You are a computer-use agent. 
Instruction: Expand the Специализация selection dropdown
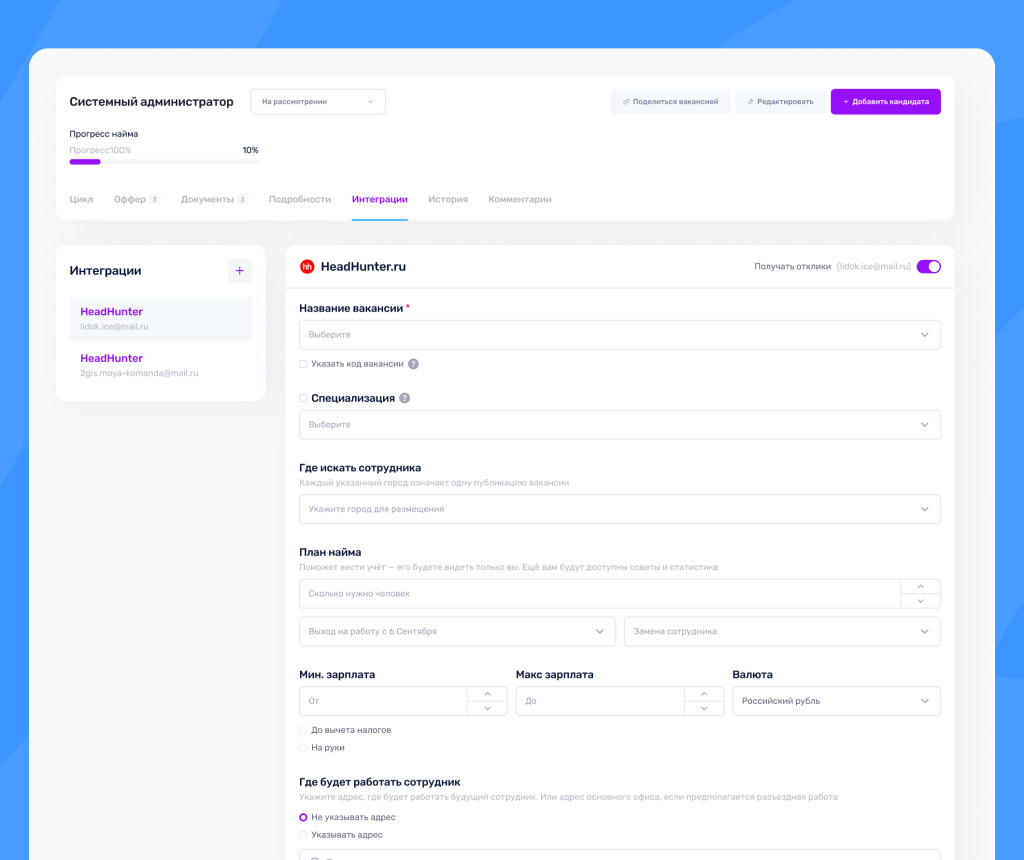(x=620, y=425)
